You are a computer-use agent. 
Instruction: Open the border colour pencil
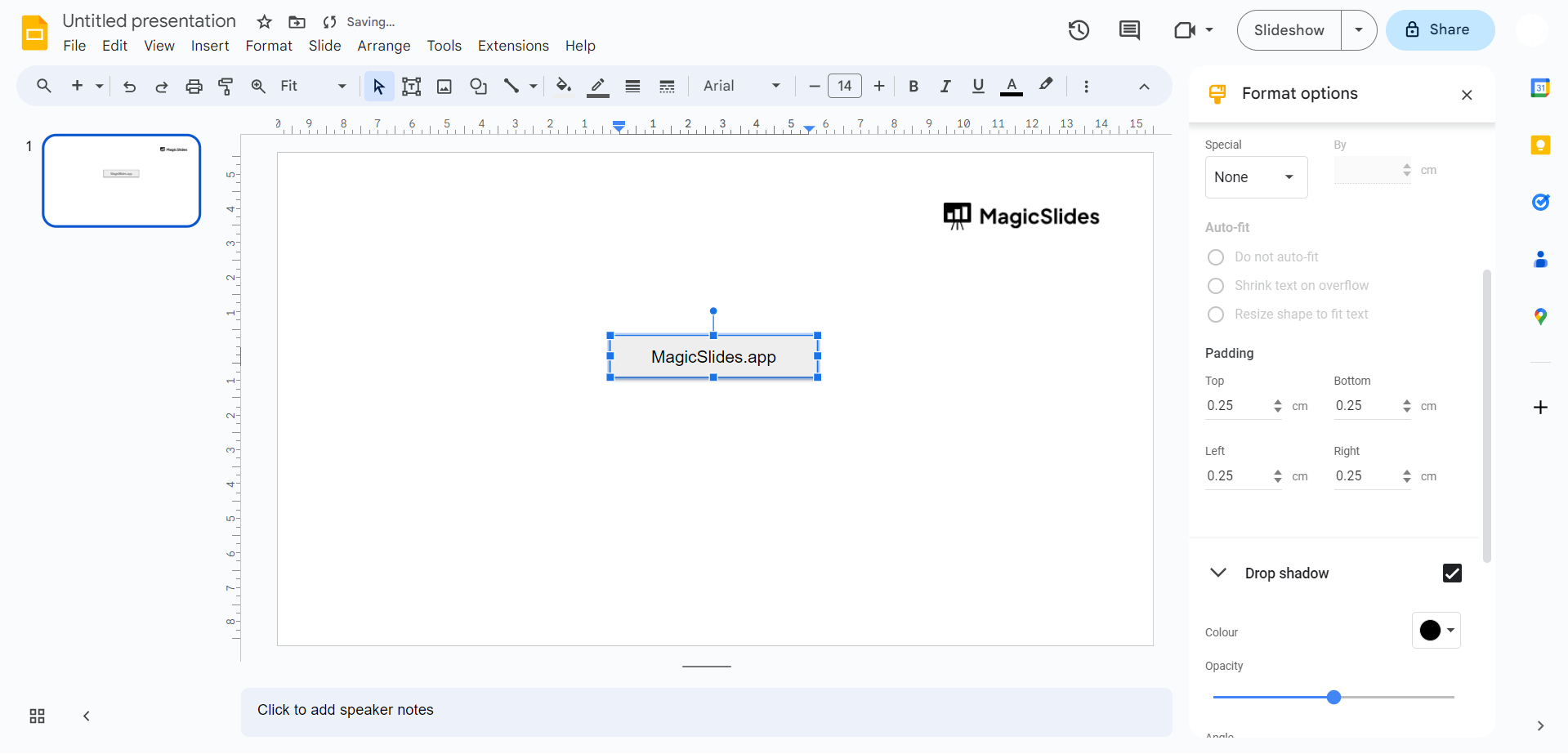pyautogui.click(x=598, y=87)
